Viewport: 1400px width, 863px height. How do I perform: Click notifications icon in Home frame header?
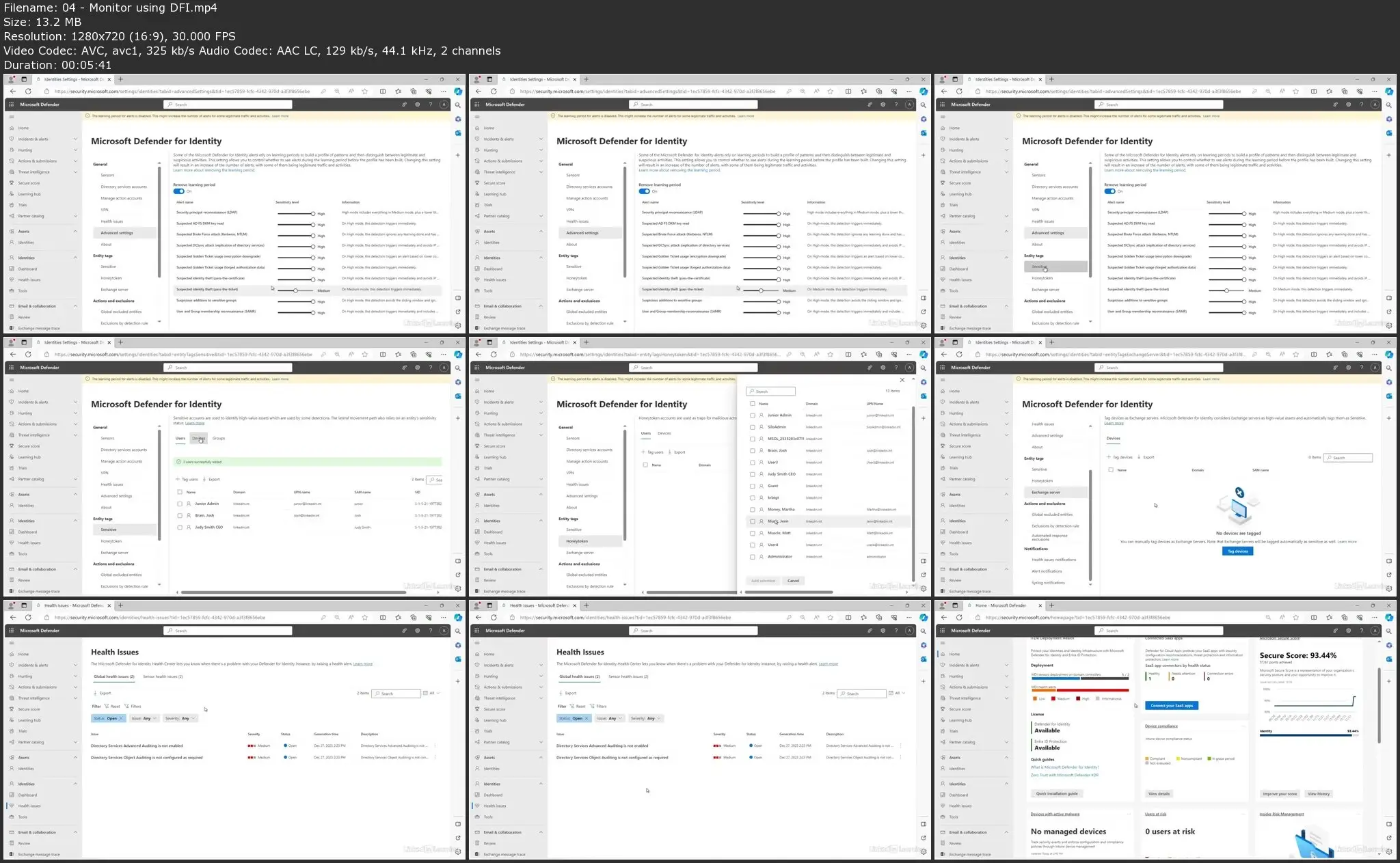tap(1335, 631)
